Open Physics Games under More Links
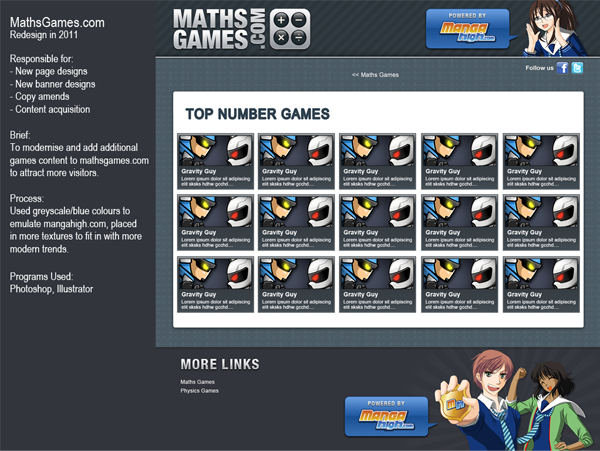 point(199,391)
